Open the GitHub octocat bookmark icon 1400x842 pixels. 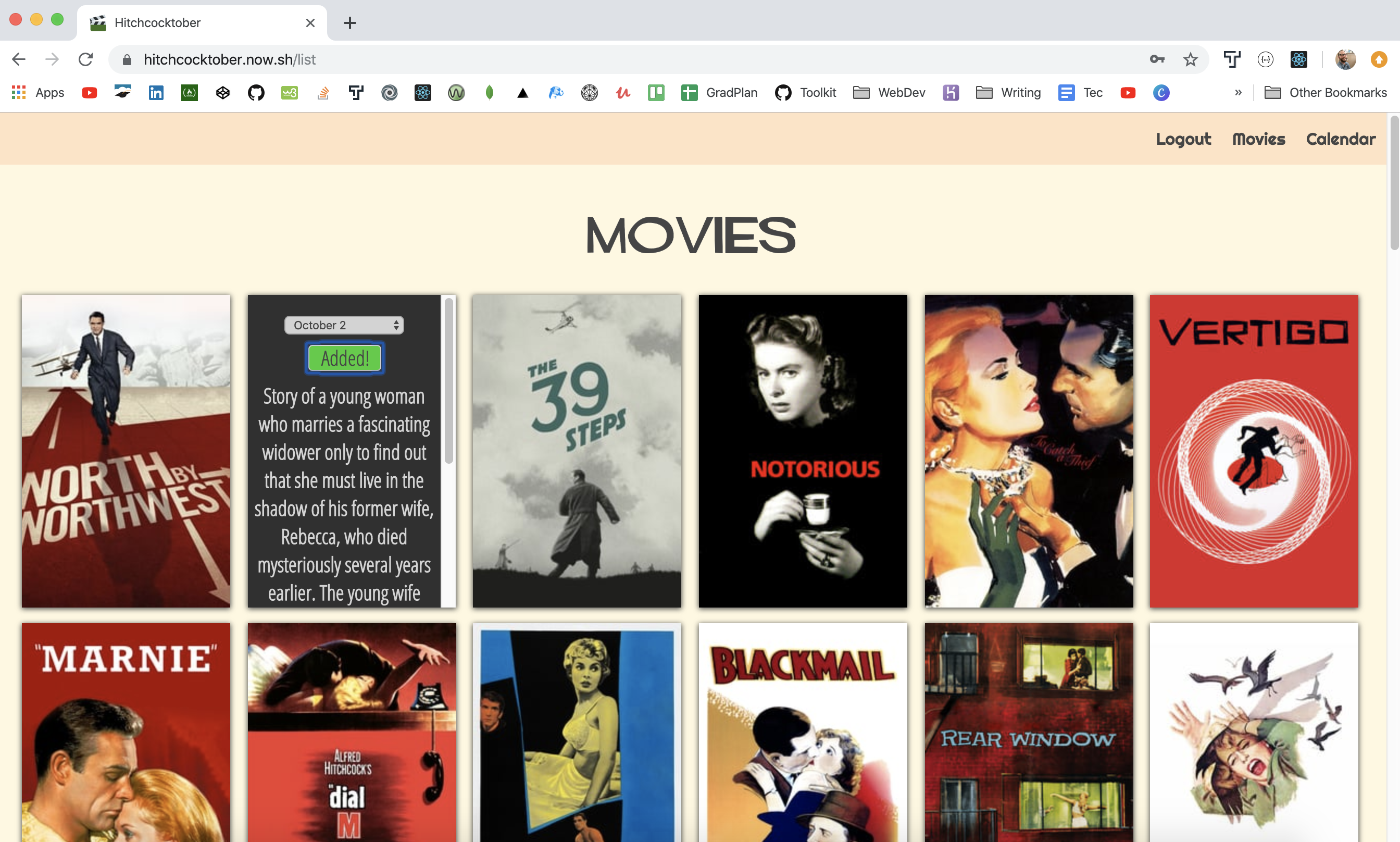click(x=256, y=92)
